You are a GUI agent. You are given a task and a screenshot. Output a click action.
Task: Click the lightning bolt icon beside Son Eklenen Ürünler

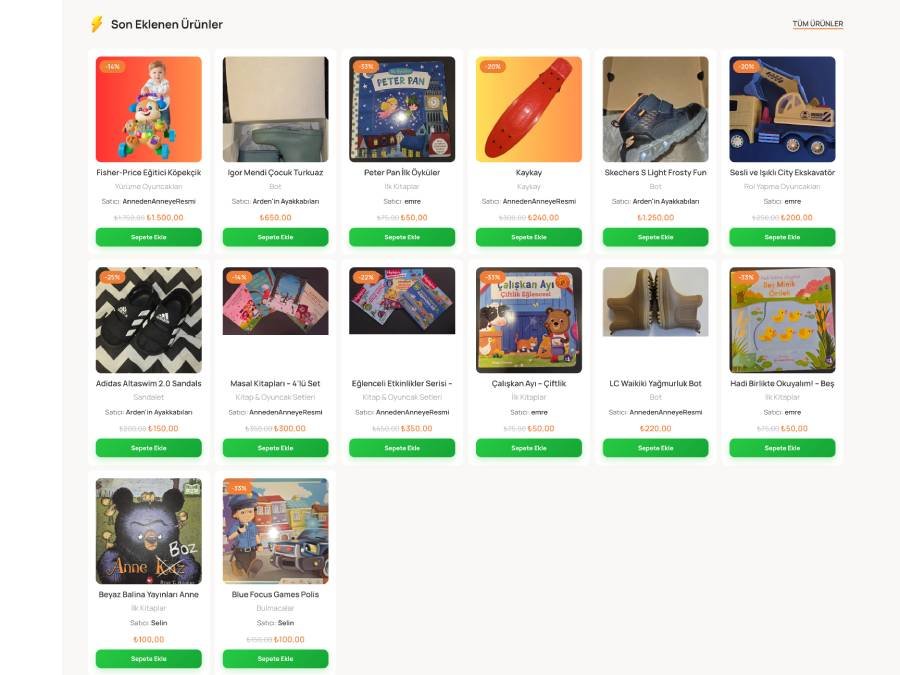coord(96,24)
